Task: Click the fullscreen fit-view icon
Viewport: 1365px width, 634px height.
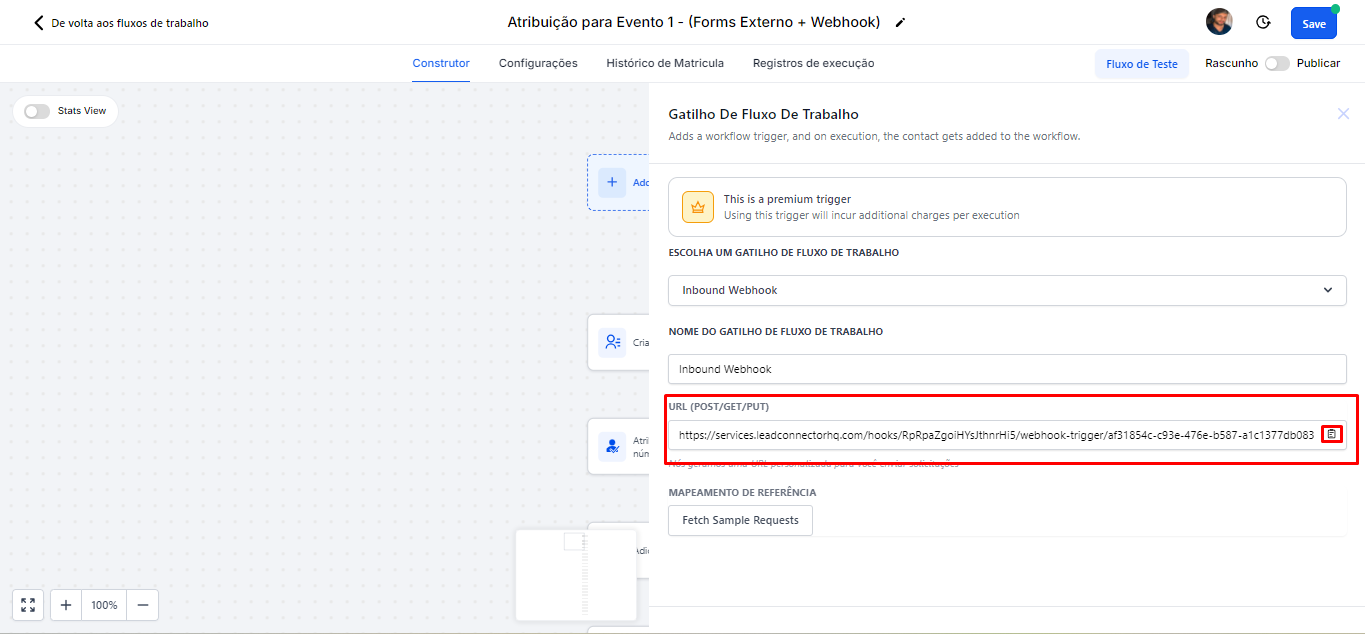Action: click(28, 605)
